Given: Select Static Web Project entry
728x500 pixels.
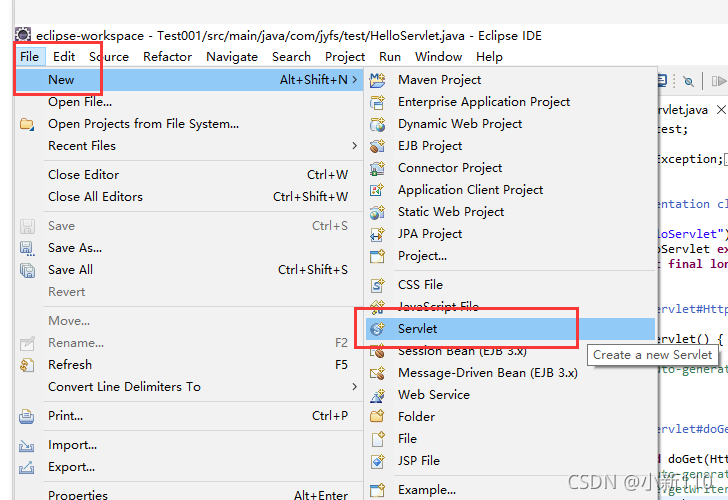Looking at the screenshot, I should coord(510,212).
